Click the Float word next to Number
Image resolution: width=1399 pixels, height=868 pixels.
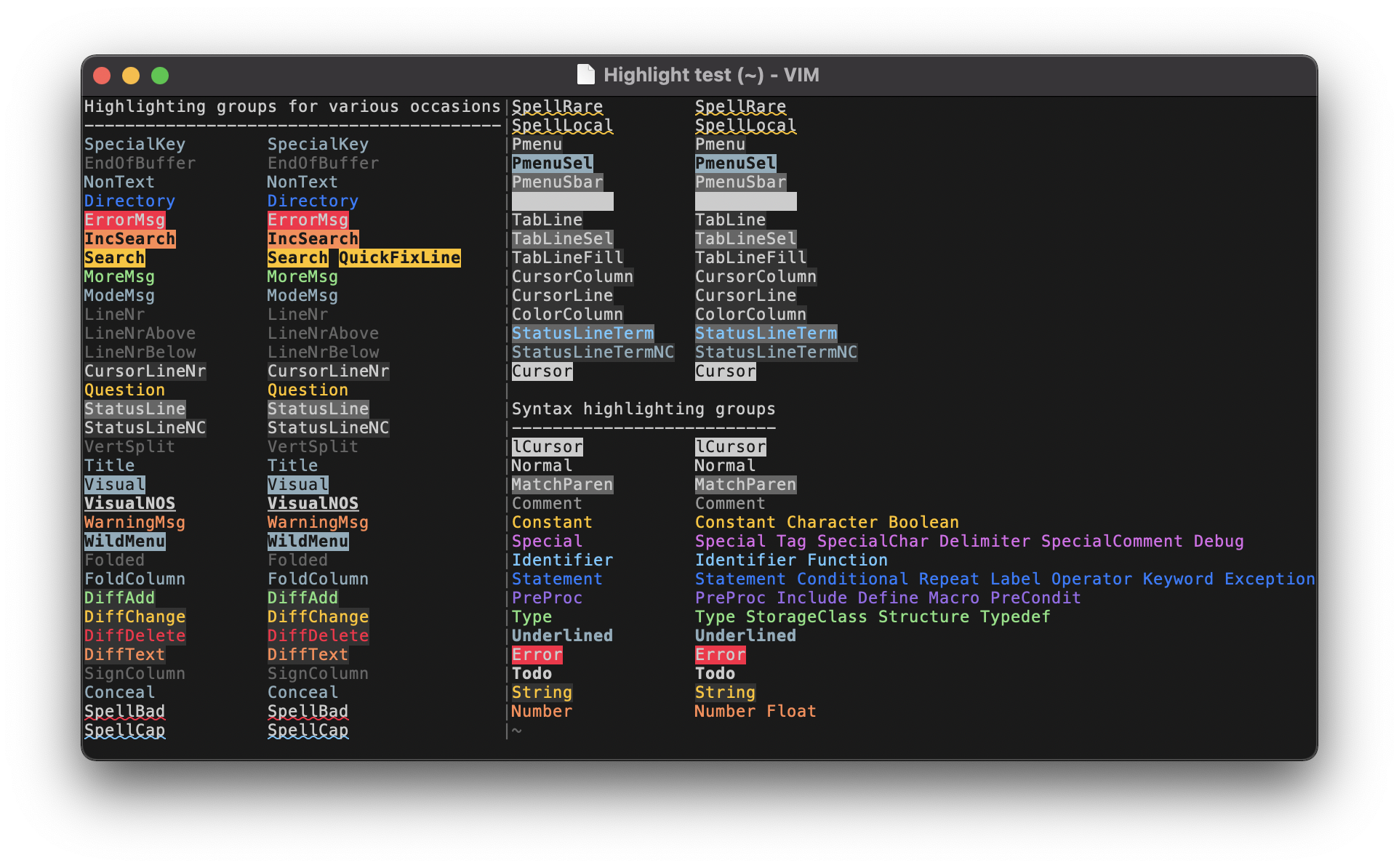(791, 712)
